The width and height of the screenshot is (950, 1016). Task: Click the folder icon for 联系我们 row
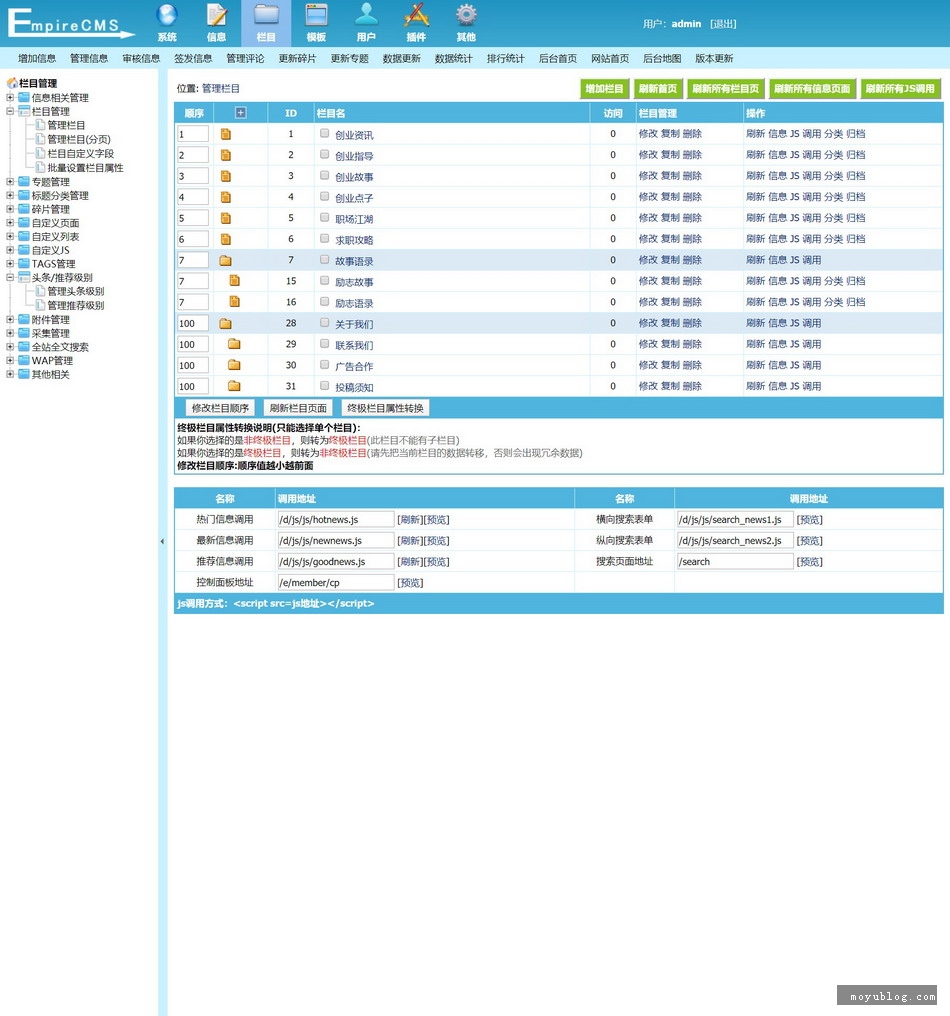coord(235,344)
